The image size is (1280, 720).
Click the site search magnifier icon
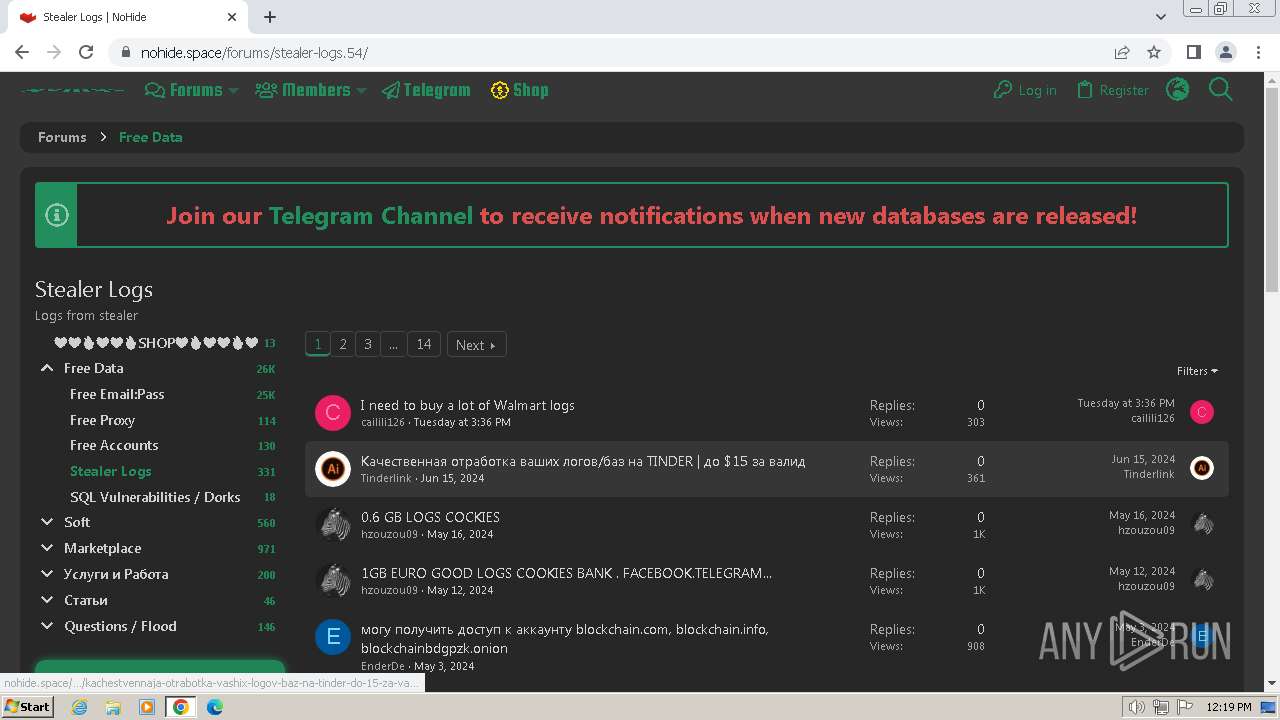[1220, 90]
